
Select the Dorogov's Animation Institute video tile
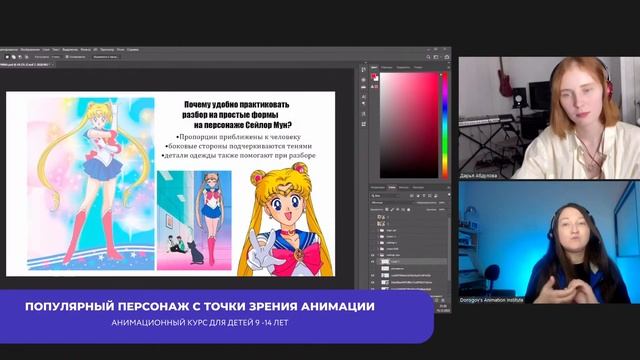click(549, 242)
